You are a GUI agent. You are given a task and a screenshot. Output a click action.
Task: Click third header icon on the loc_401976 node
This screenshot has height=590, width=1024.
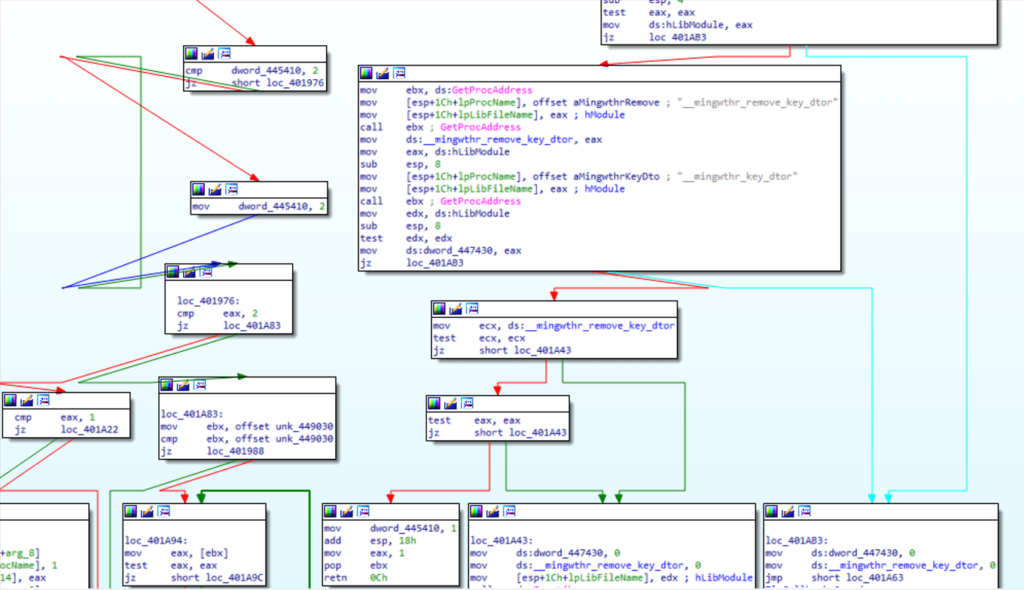click(x=206, y=272)
